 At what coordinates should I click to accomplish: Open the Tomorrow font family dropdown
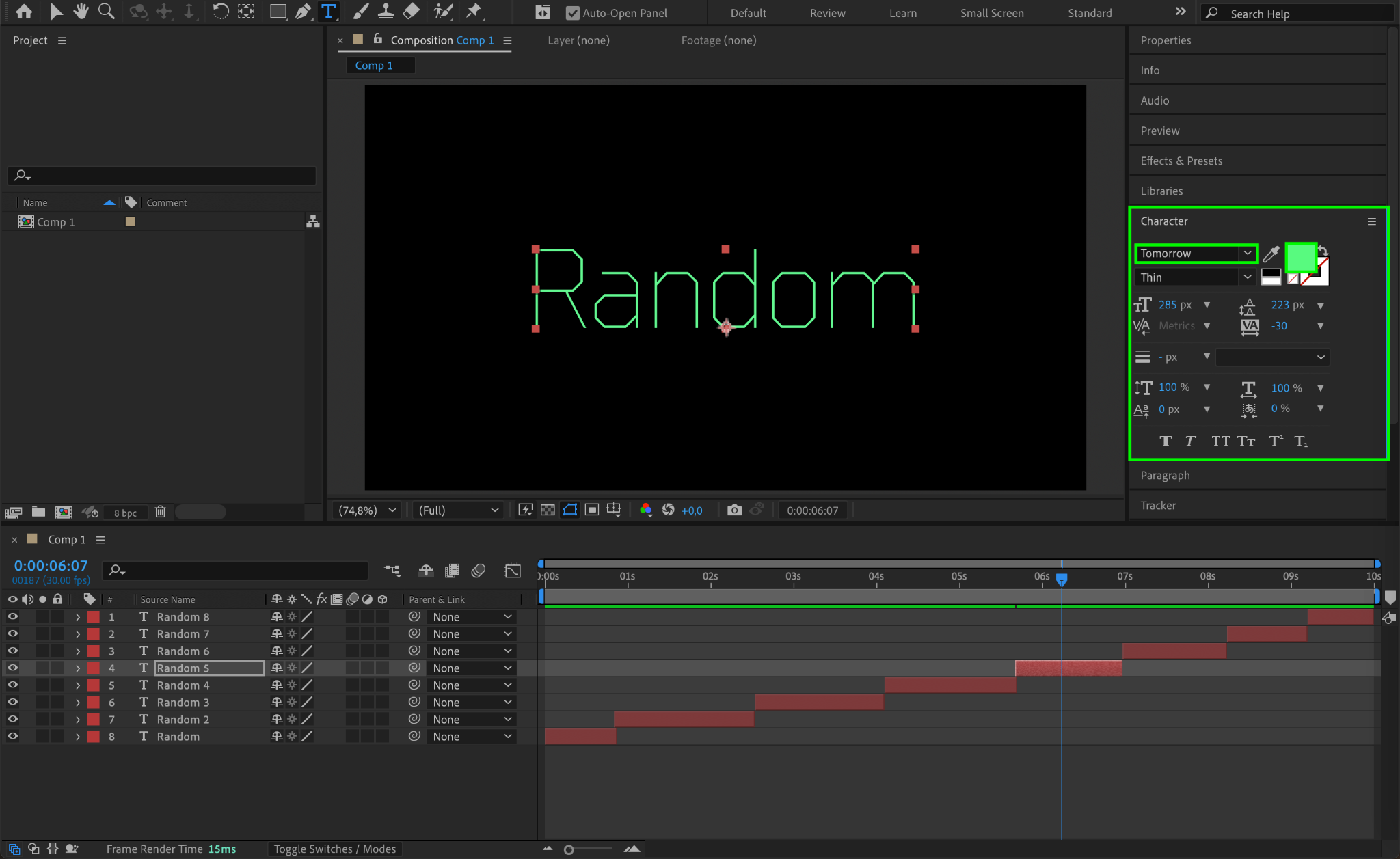[1247, 254]
